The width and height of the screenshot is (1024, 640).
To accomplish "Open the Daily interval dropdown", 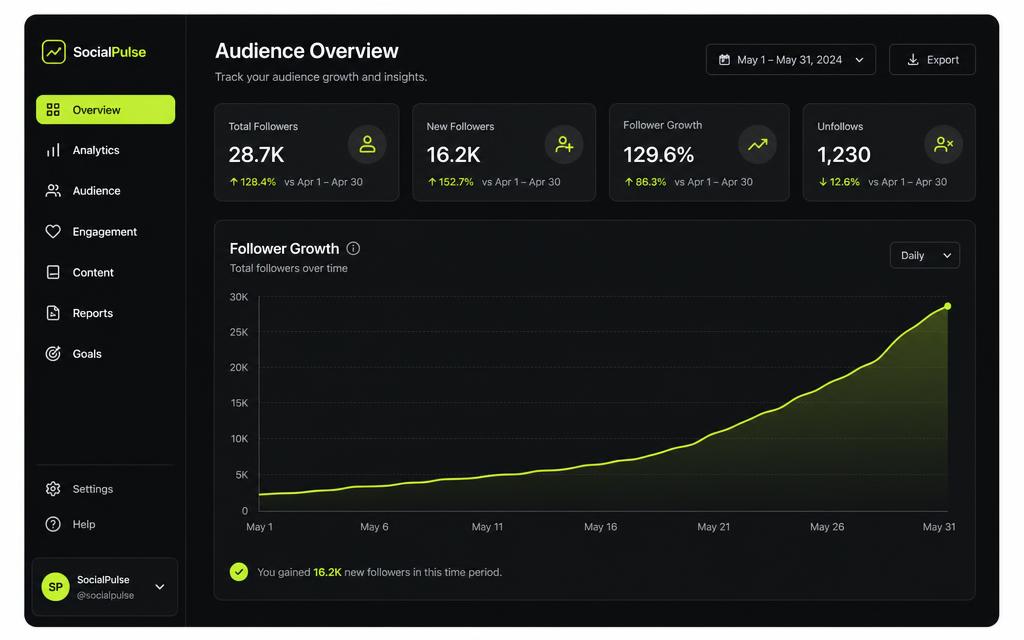I will (925, 255).
